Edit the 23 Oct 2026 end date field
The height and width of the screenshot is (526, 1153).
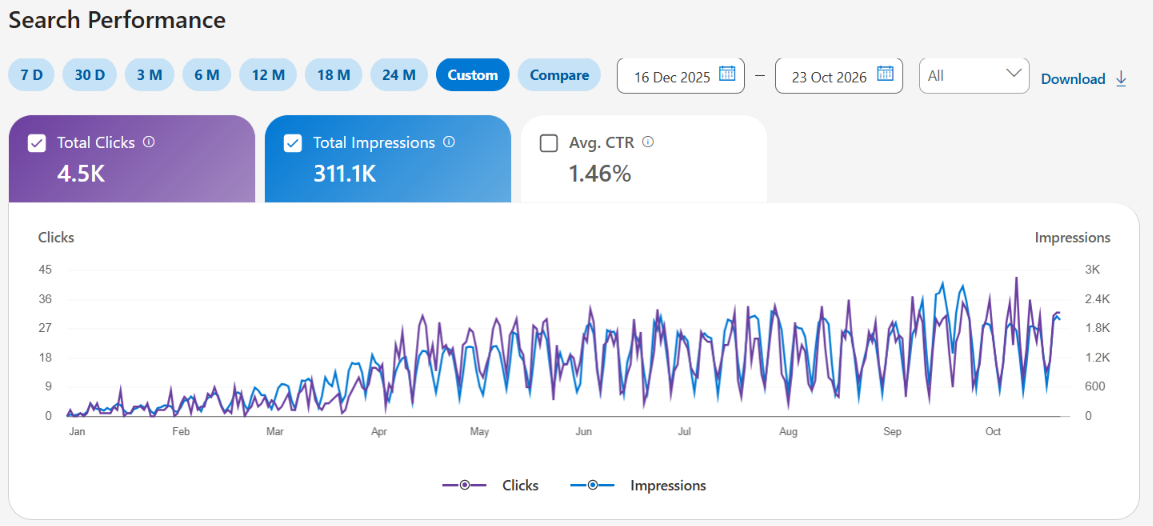[839, 76]
